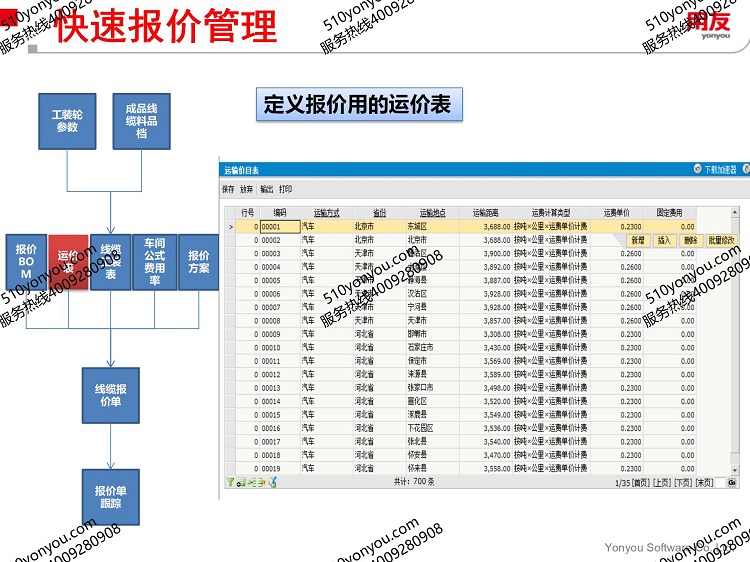Image resolution: width=750 pixels, height=562 pixels.
Task: Click the 运费单价 column header
Action: 616,213
